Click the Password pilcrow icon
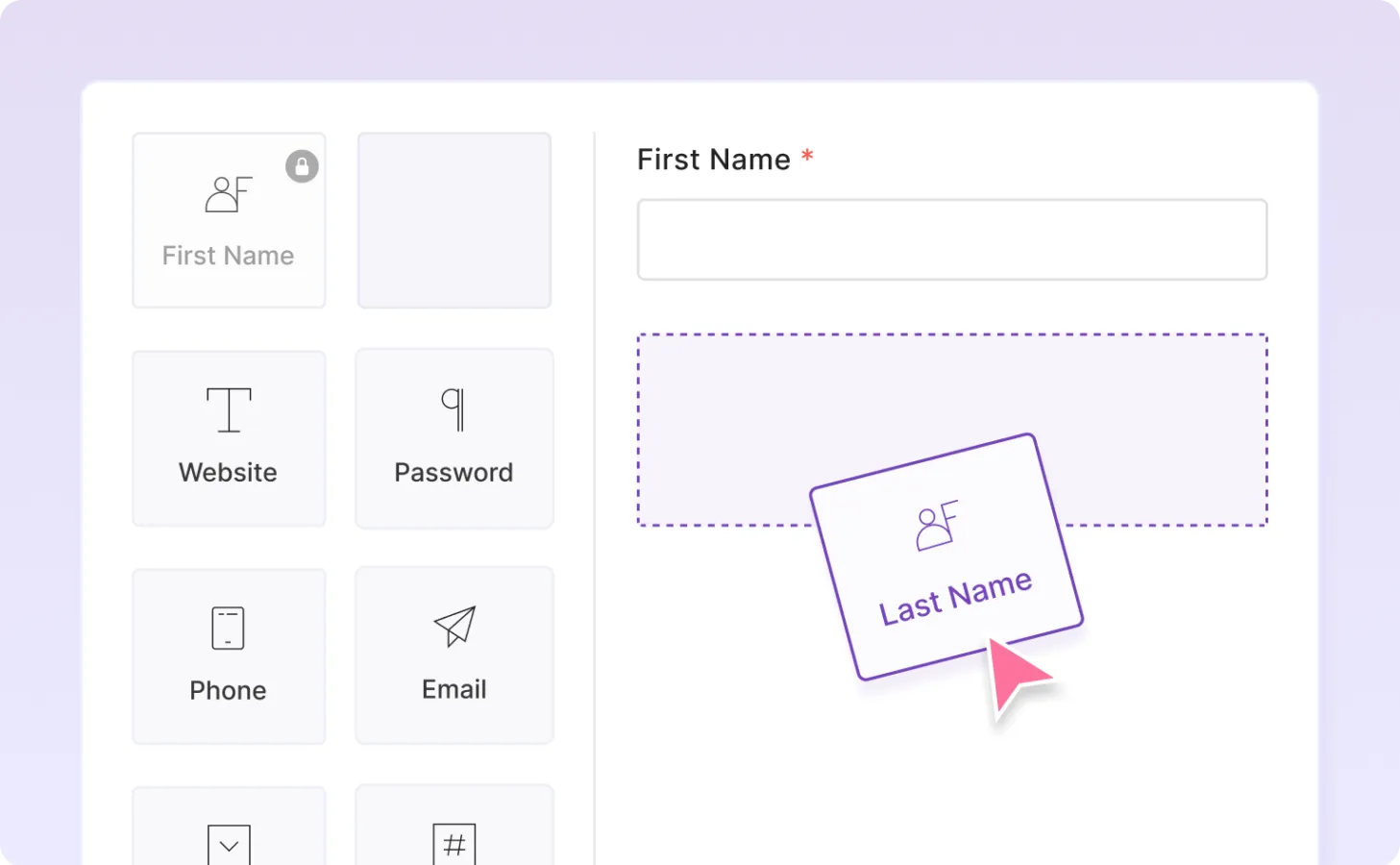Screen dimensions: 1400x865 click(x=454, y=410)
